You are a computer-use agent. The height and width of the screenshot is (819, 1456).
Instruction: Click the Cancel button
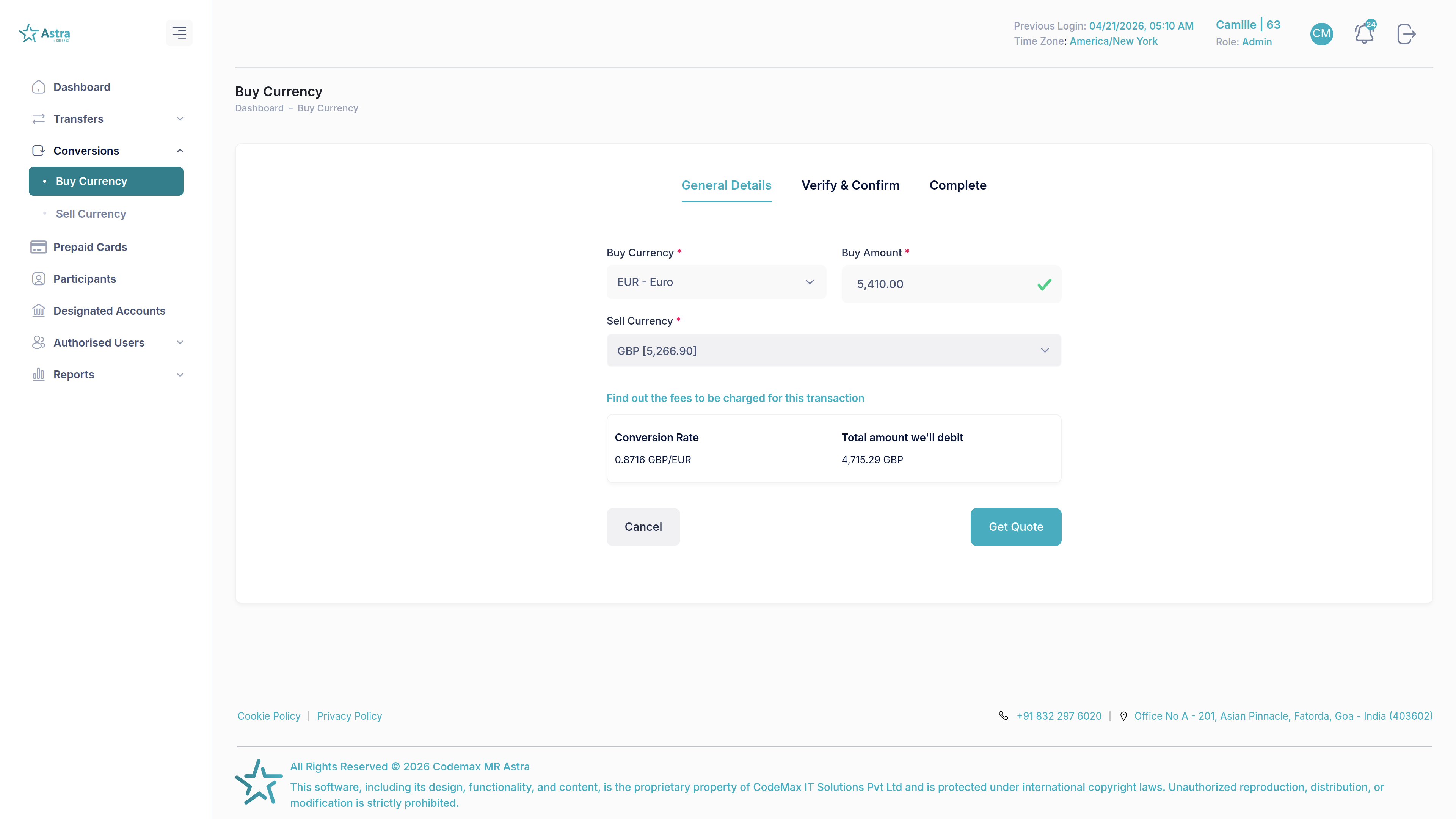tap(643, 527)
